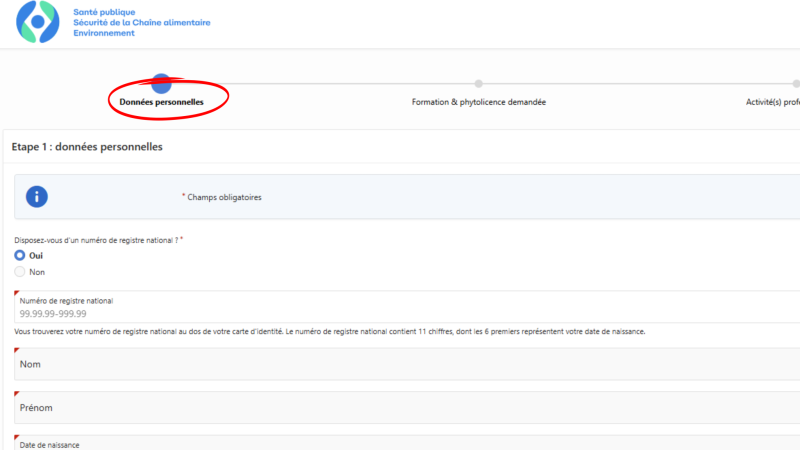Viewport: 800px width, 450px height.
Task: Click the 'Environnement' text in the header
Action: 103,33
